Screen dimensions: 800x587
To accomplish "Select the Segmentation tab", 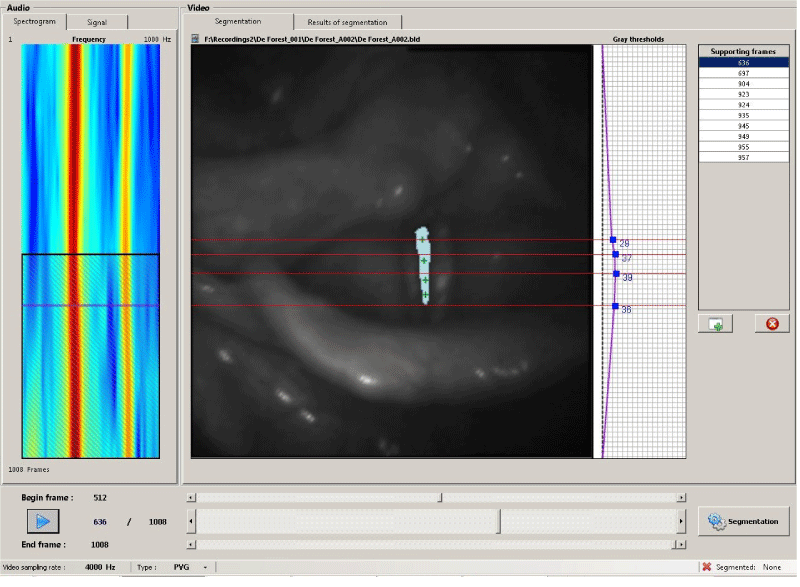I will click(238, 21).
